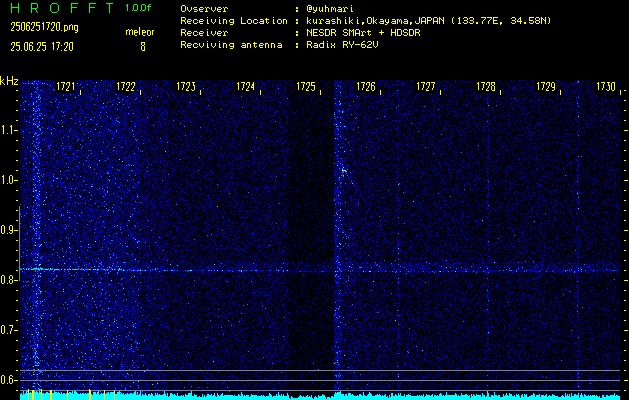Click the 1723 time marker
Image resolution: width=629 pixels, height=400 pixels.
click(186, 87)
